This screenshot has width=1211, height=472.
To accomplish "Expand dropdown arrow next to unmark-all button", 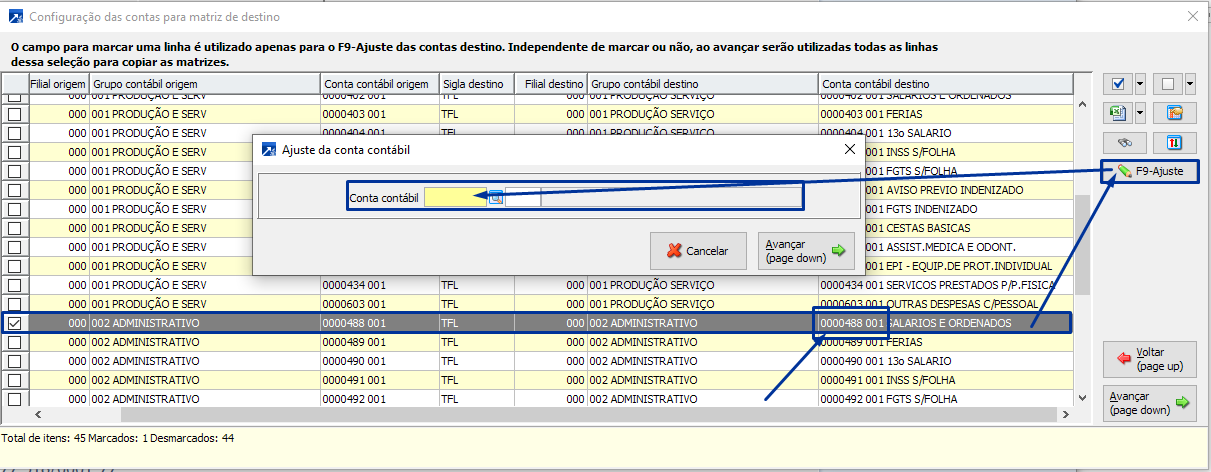I will pyautogui.click(x=1190, y=84).
